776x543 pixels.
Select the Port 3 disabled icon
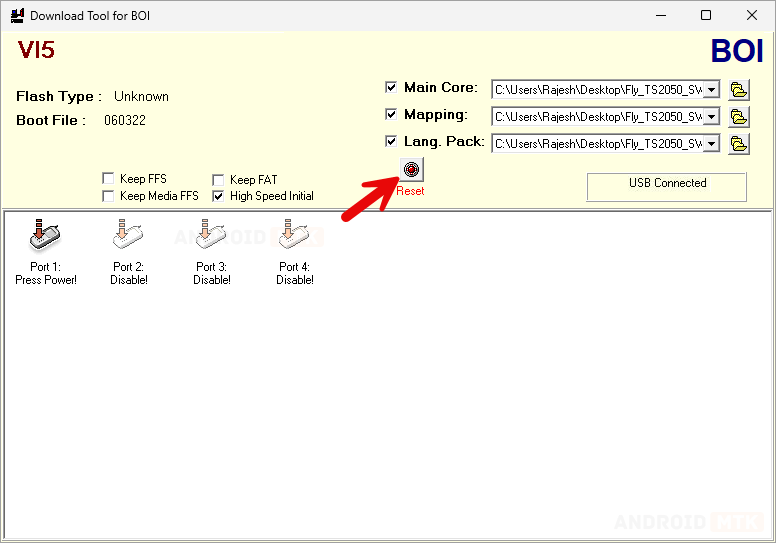[x=211, y=237]
